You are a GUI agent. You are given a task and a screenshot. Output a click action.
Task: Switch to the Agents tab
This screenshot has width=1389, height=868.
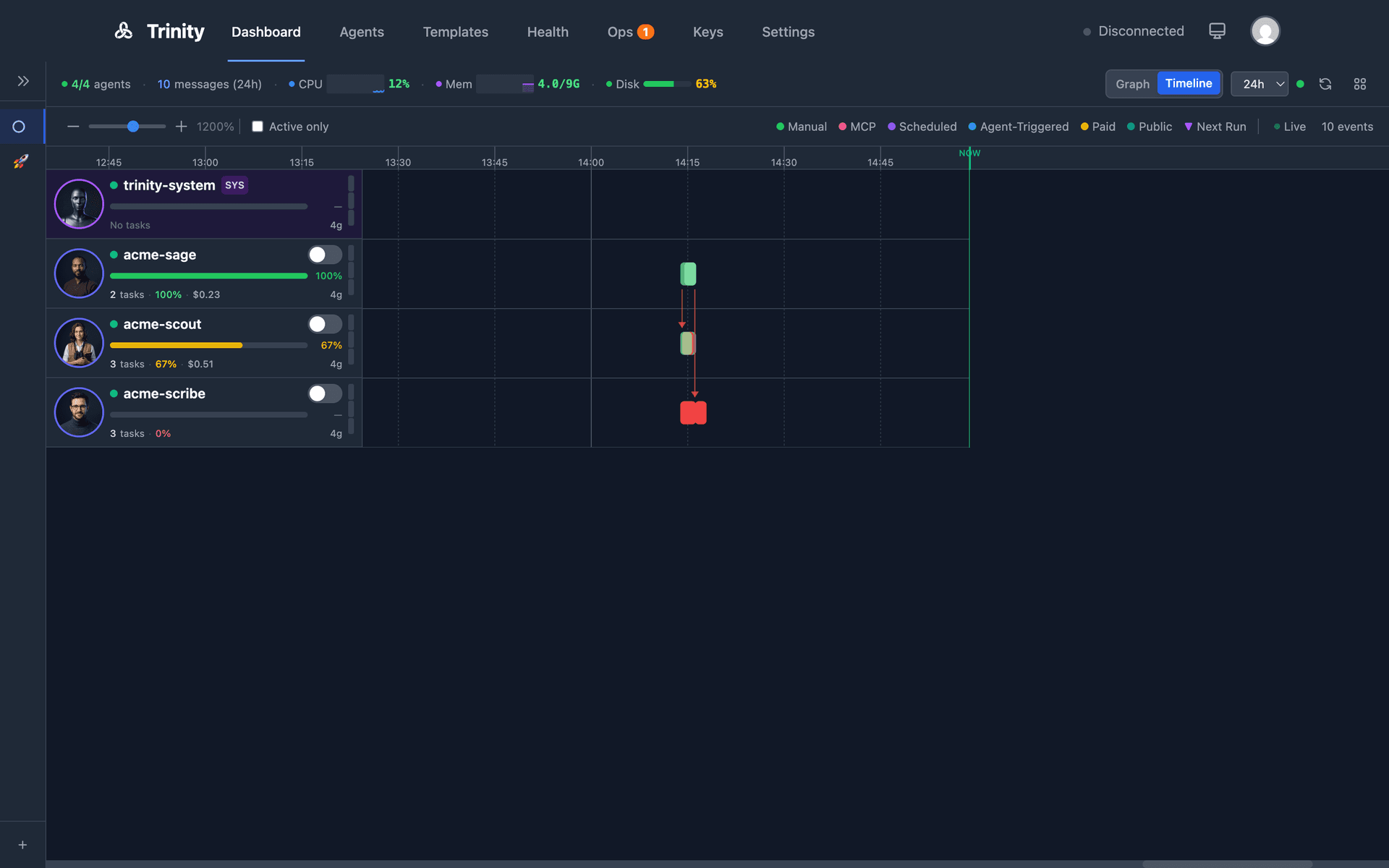362,32
